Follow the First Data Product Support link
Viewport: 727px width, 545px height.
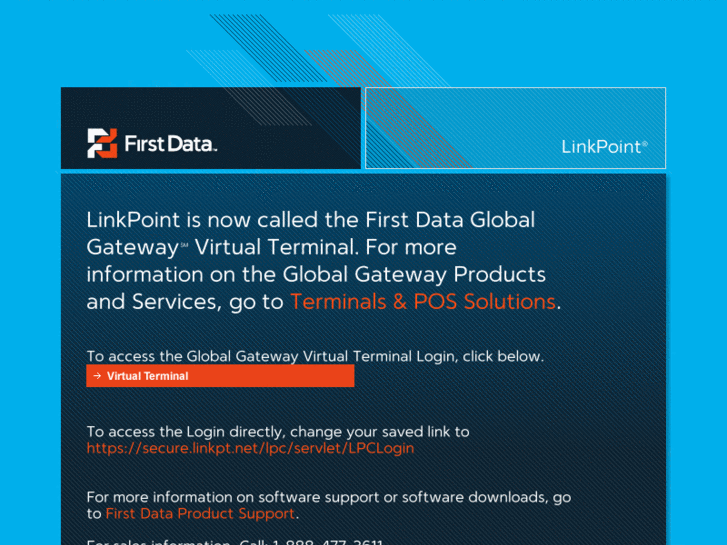200,513
